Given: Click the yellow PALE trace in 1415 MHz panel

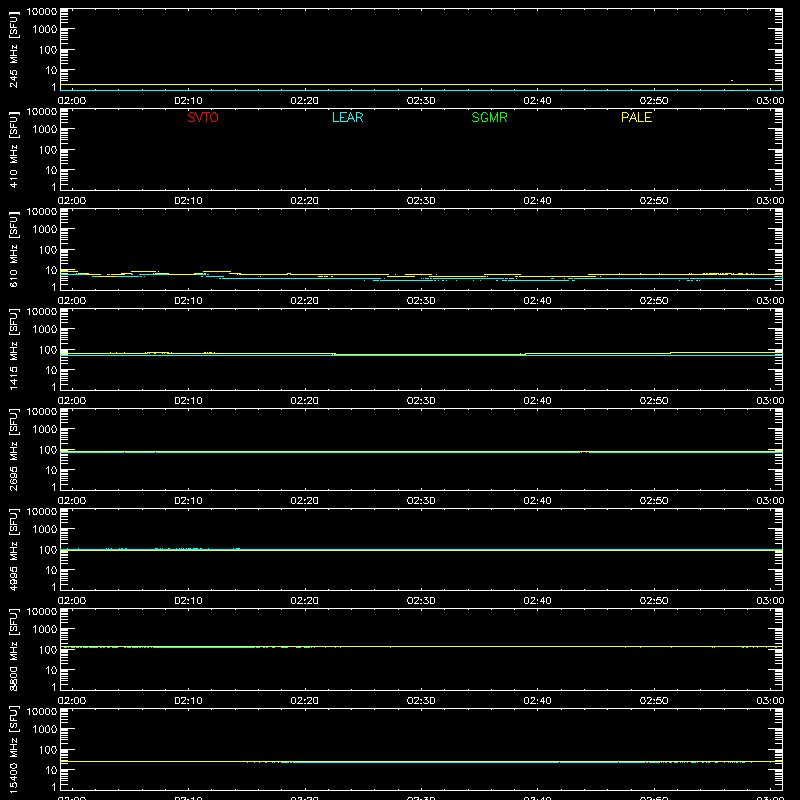Looking at the screenshot, I should (421, 354).
